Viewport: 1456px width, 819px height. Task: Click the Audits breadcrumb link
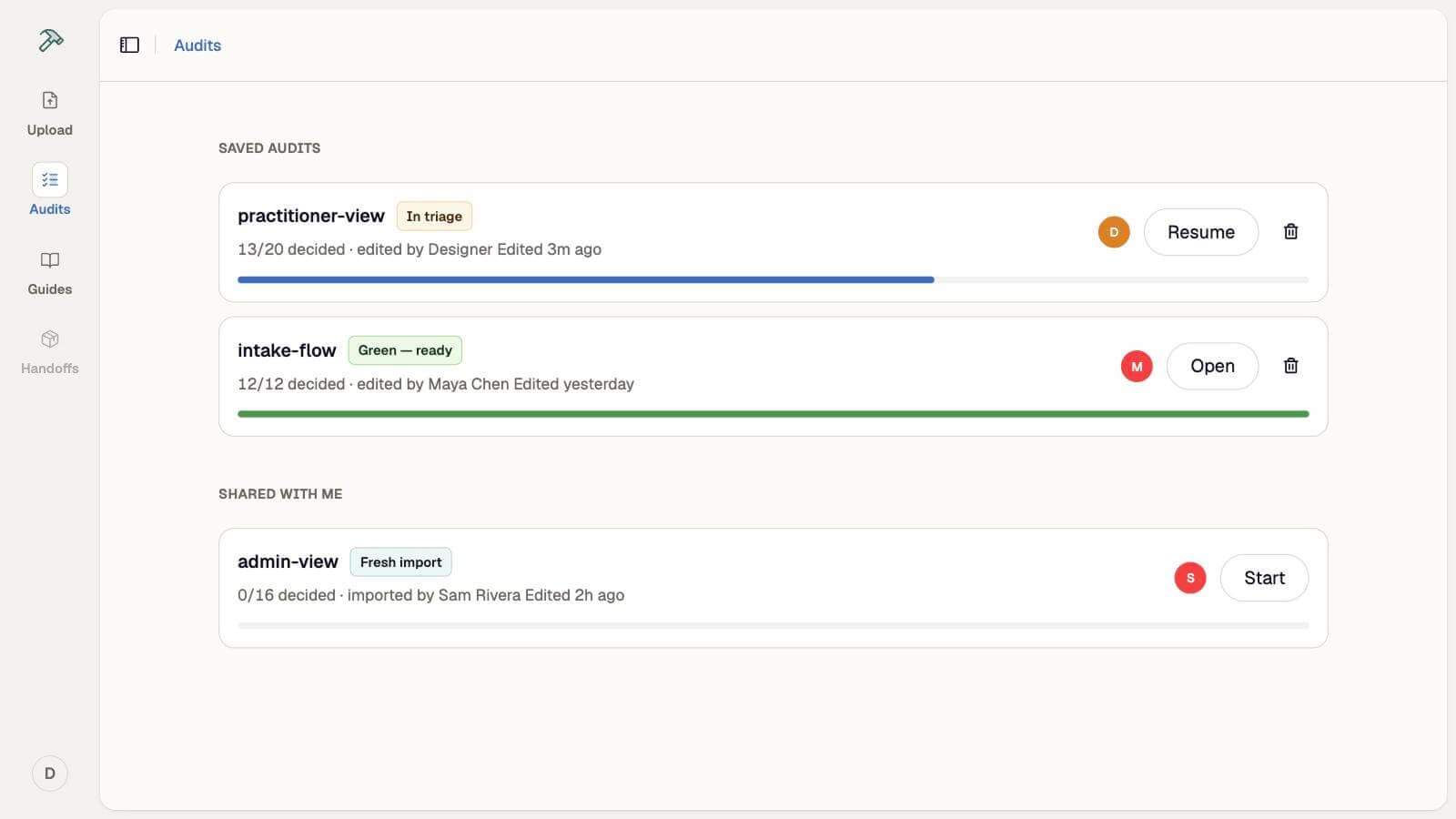[x=197, y=45]
